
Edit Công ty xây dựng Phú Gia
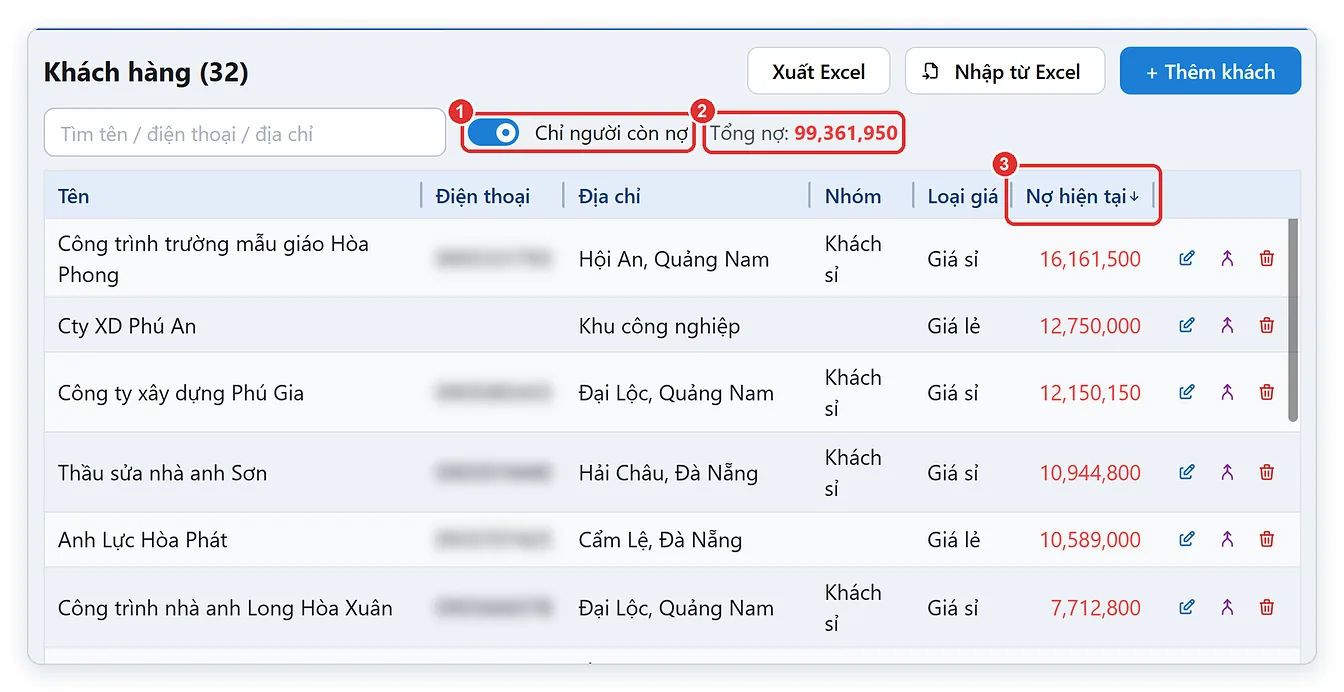[x=1187, y=392]
